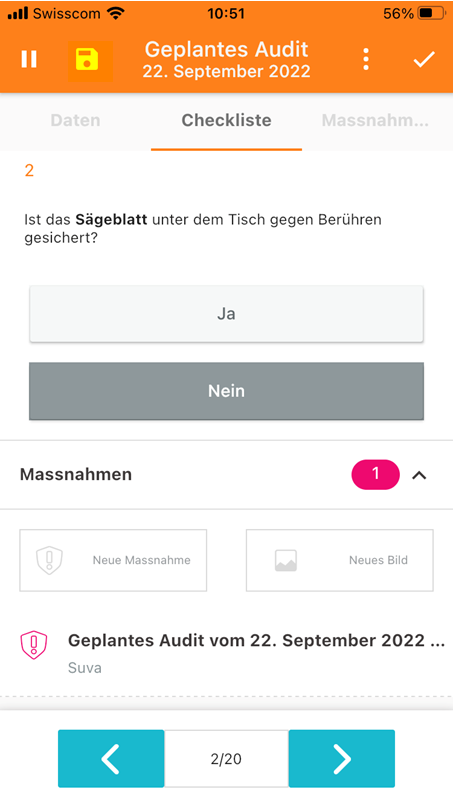
Task: Answer Ja to the Sägeblatt question
Action: pyautogui.click(x=226, y=314)
